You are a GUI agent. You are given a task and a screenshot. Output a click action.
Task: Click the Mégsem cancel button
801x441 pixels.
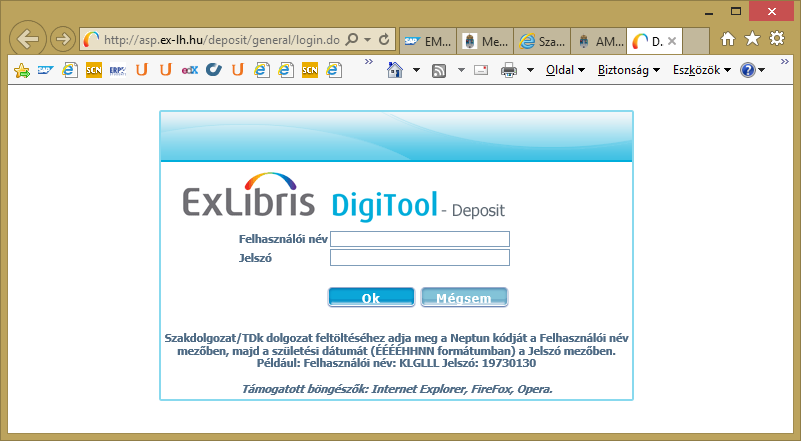[464, 297]
